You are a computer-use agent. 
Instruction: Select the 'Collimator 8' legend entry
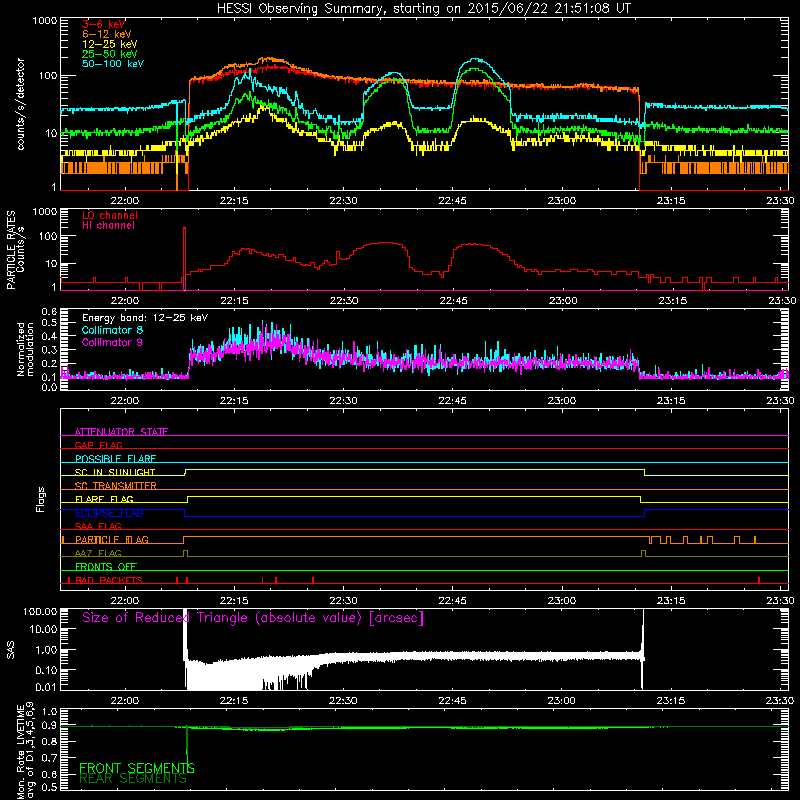(x=112, y=330)
